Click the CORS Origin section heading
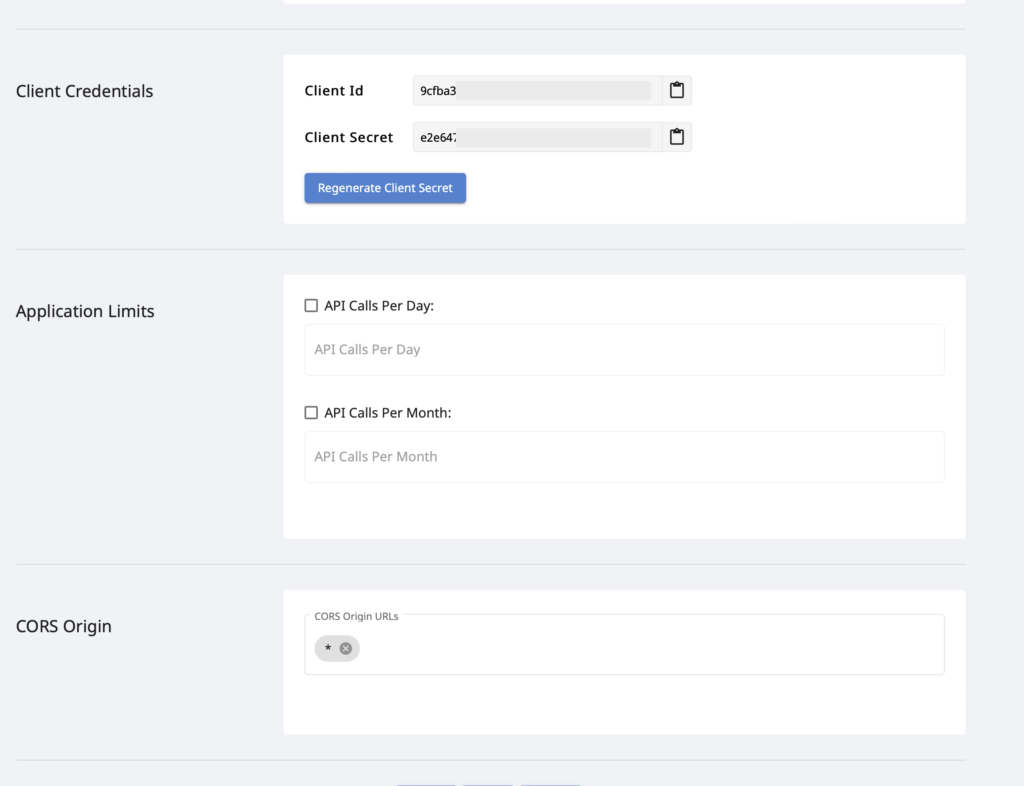Screen dimensions: 1024x786 (x=64, y=626)
